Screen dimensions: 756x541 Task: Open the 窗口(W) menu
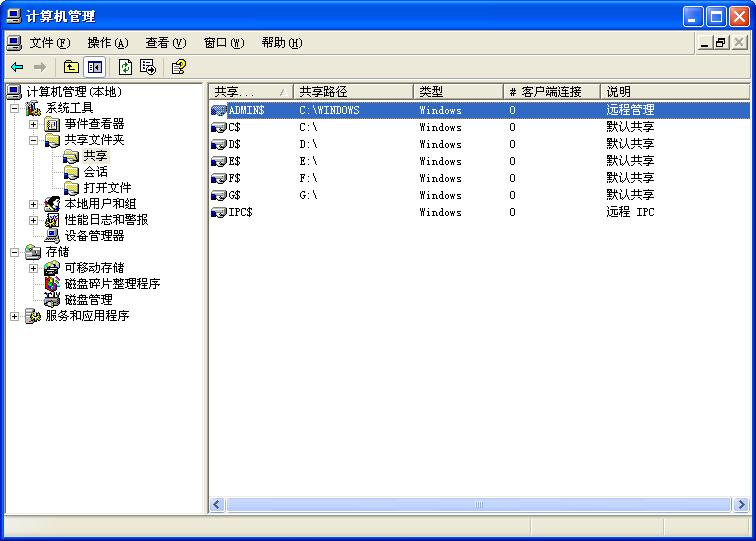[x=224, y=43]
